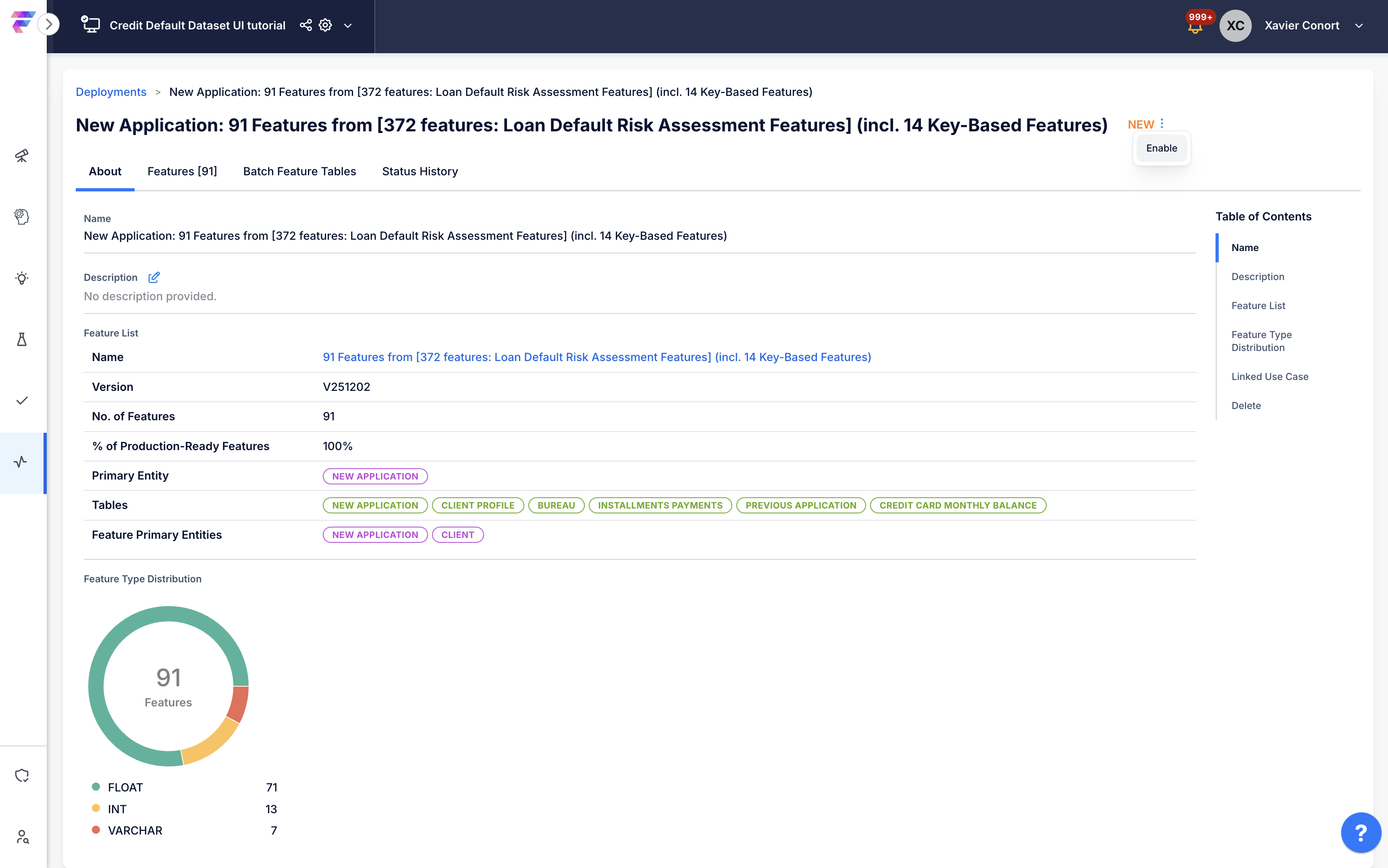Open the Xavier Conort user menu dropdown

pos(1359,26)
